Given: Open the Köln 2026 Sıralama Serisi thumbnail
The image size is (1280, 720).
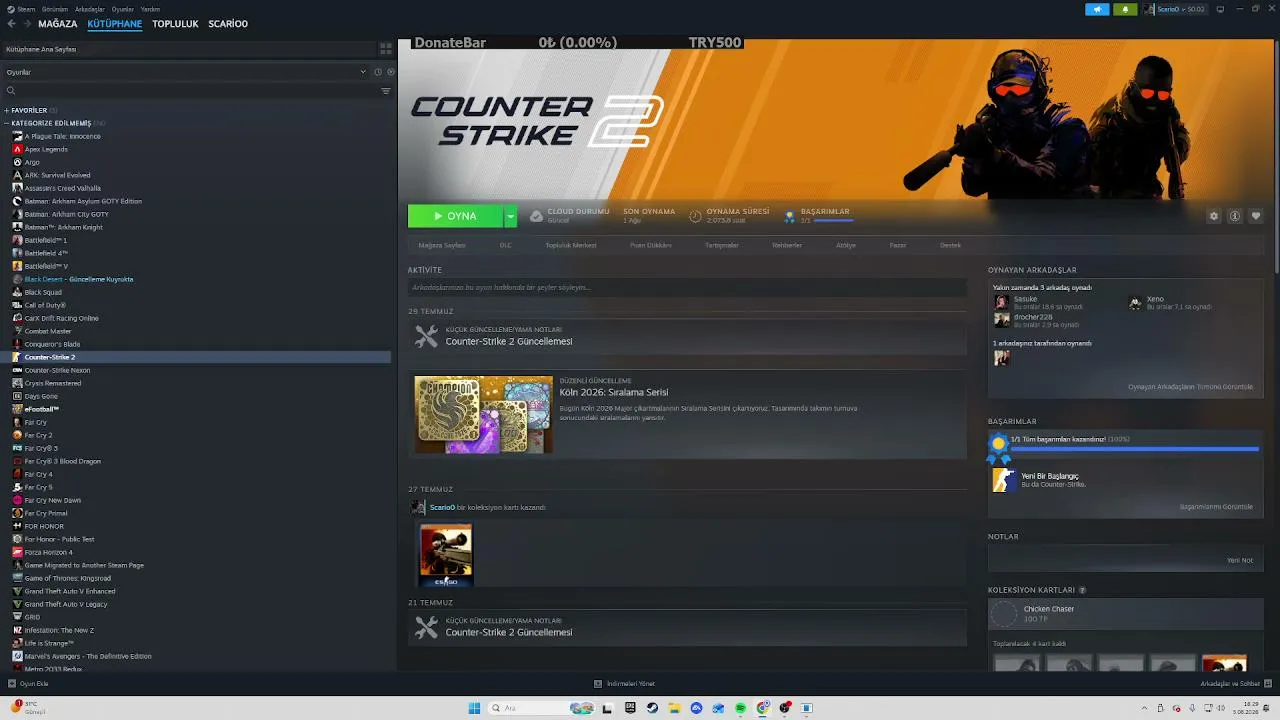Looking at the screenshot, I should coord(484,414).
